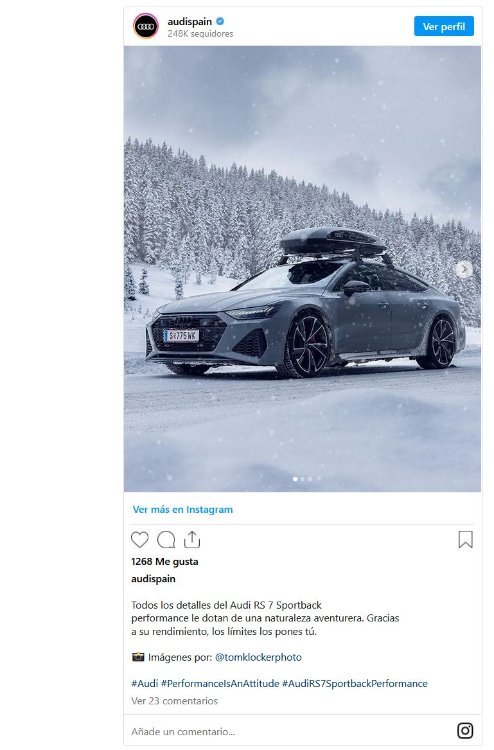Expand Ver 23 comentarios

[174, 701]
